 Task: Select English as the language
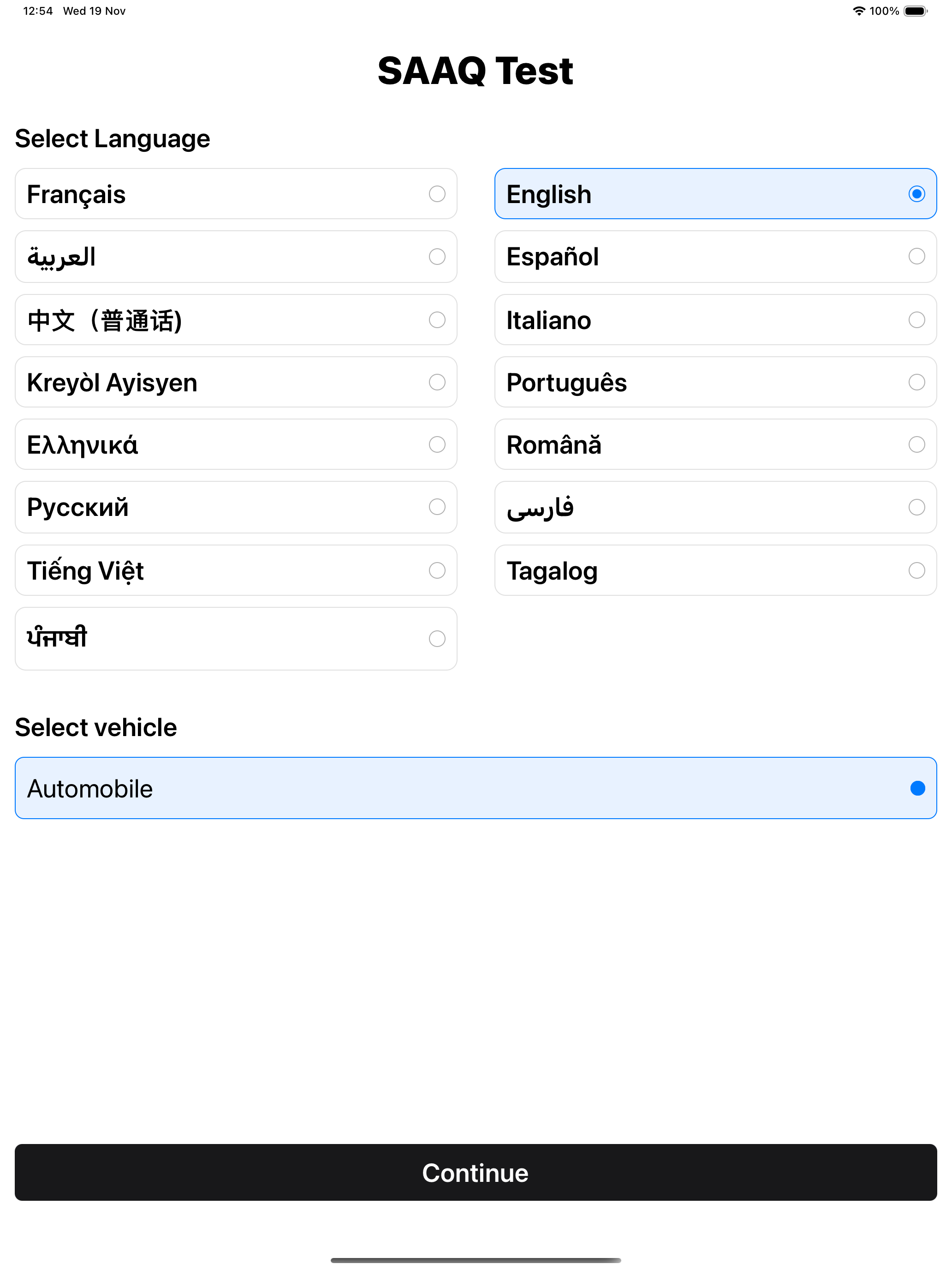[x=715, y=194]
